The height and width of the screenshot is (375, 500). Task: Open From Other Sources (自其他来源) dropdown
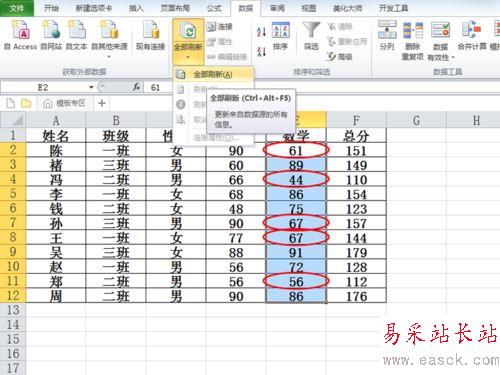click(x=109, y=38)
